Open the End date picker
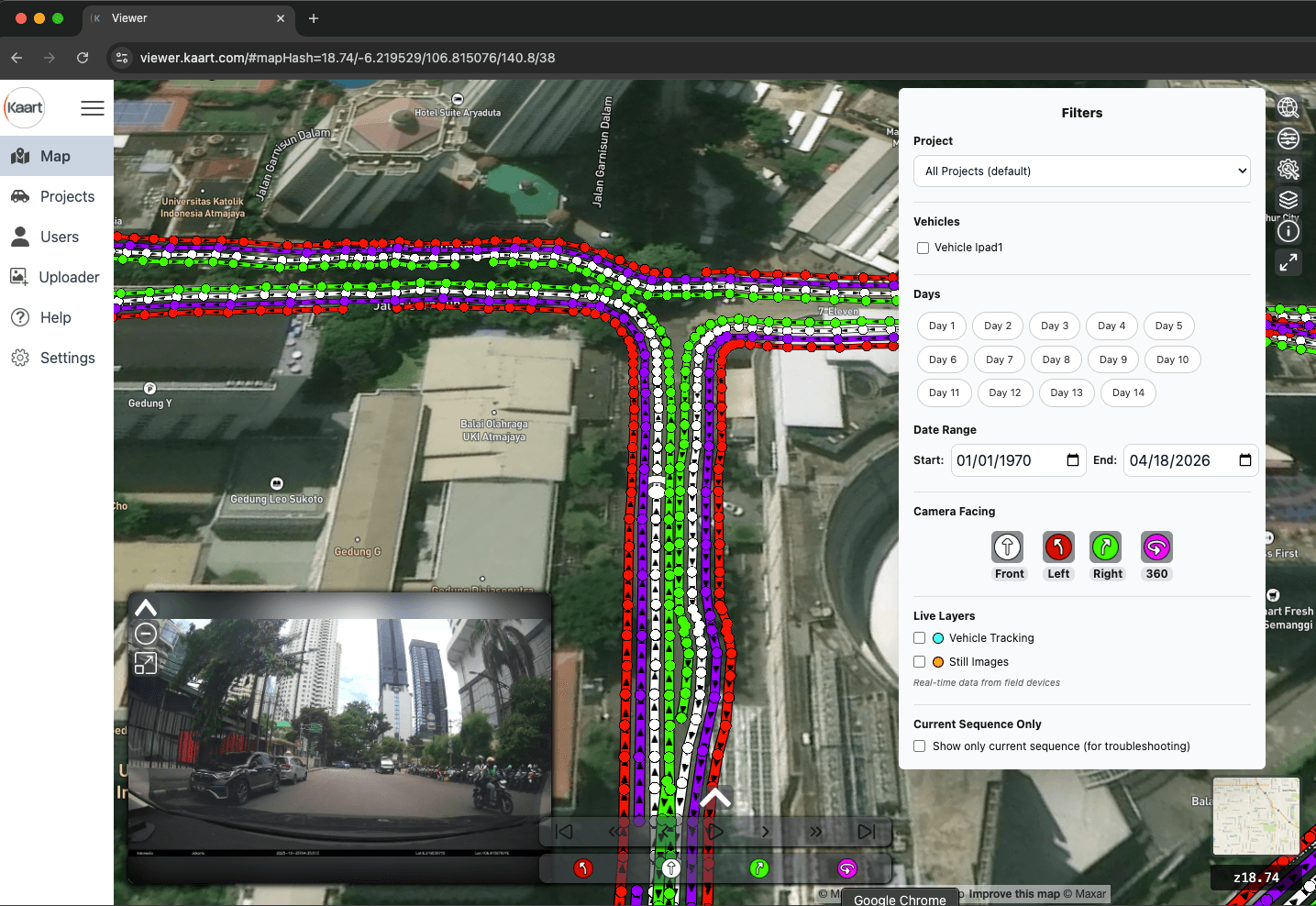This screenshot has width=1316, height=906. point(1244,460)
